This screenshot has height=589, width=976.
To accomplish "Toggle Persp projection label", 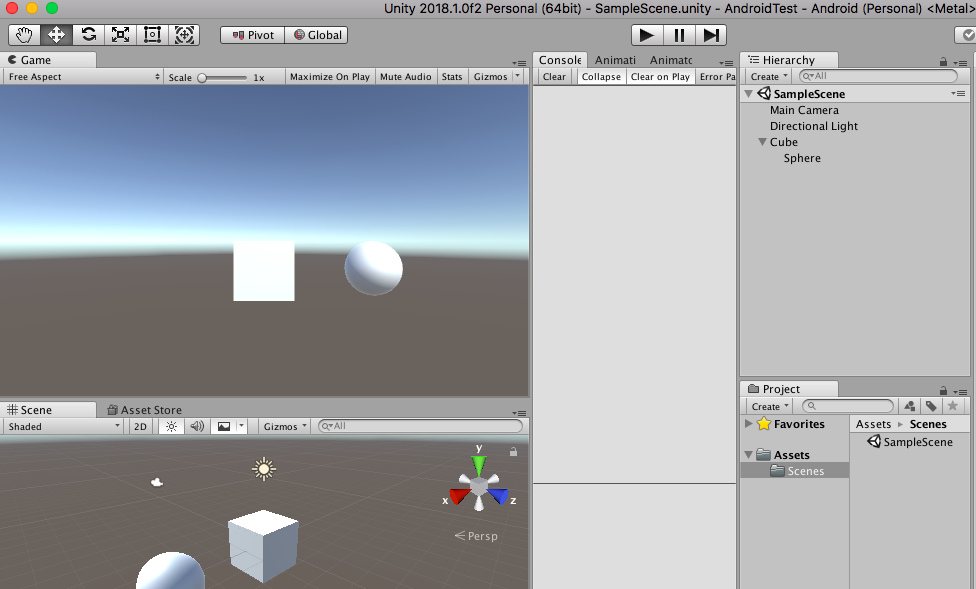I will [476, 536].
